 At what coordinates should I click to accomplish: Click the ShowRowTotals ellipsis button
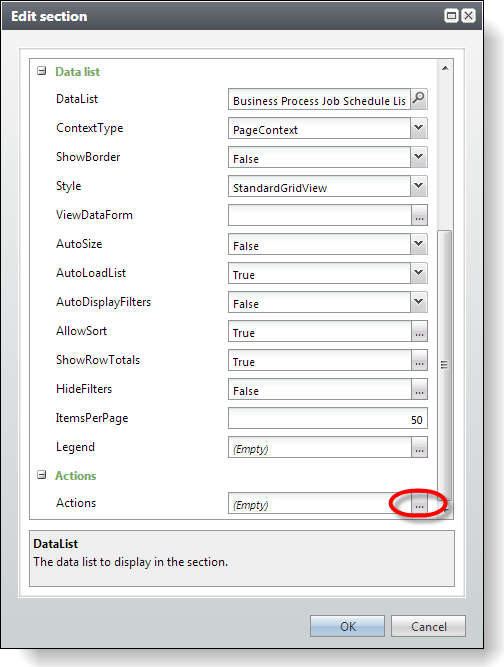coord(419,360)
